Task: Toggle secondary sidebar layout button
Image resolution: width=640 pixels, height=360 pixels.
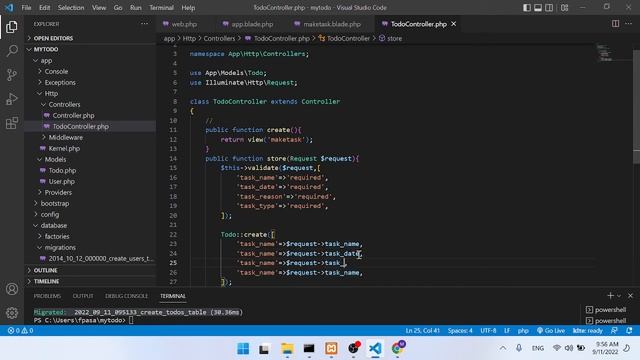Action: click(x=549, y=8)
